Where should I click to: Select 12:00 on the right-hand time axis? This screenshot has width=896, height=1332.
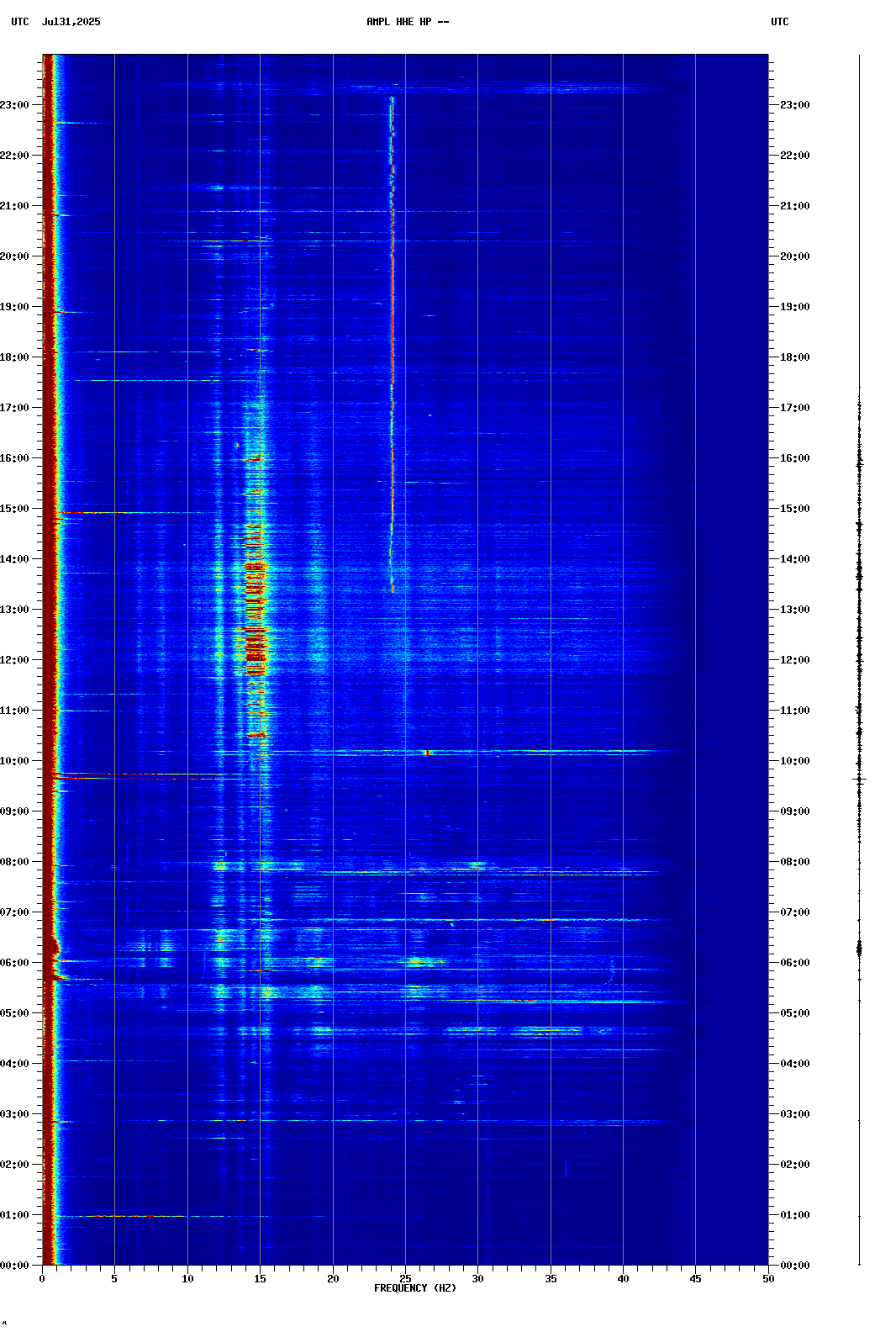click(x=795, y=660)
